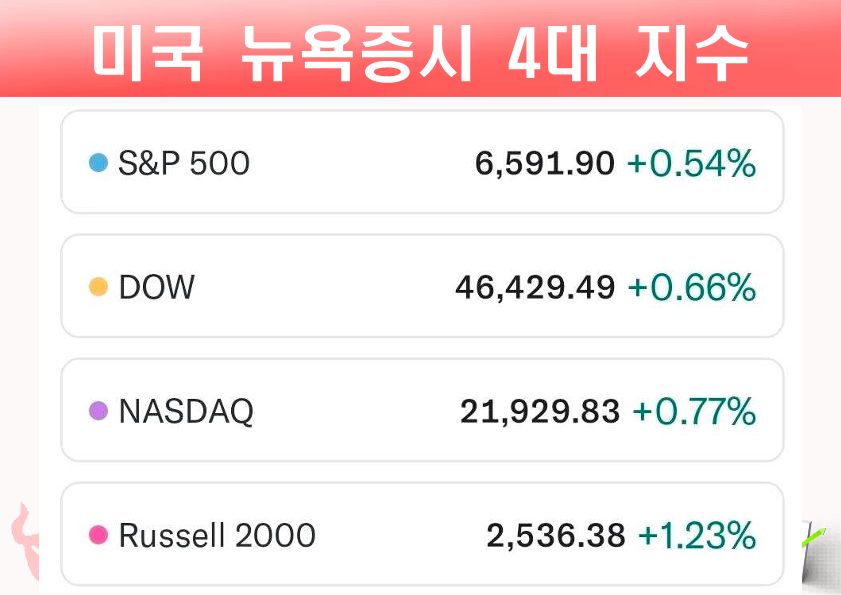This screenshot has width=841, height=595.
Task: Click the purple dot beside NASDAQ
Action: (98, 411)
